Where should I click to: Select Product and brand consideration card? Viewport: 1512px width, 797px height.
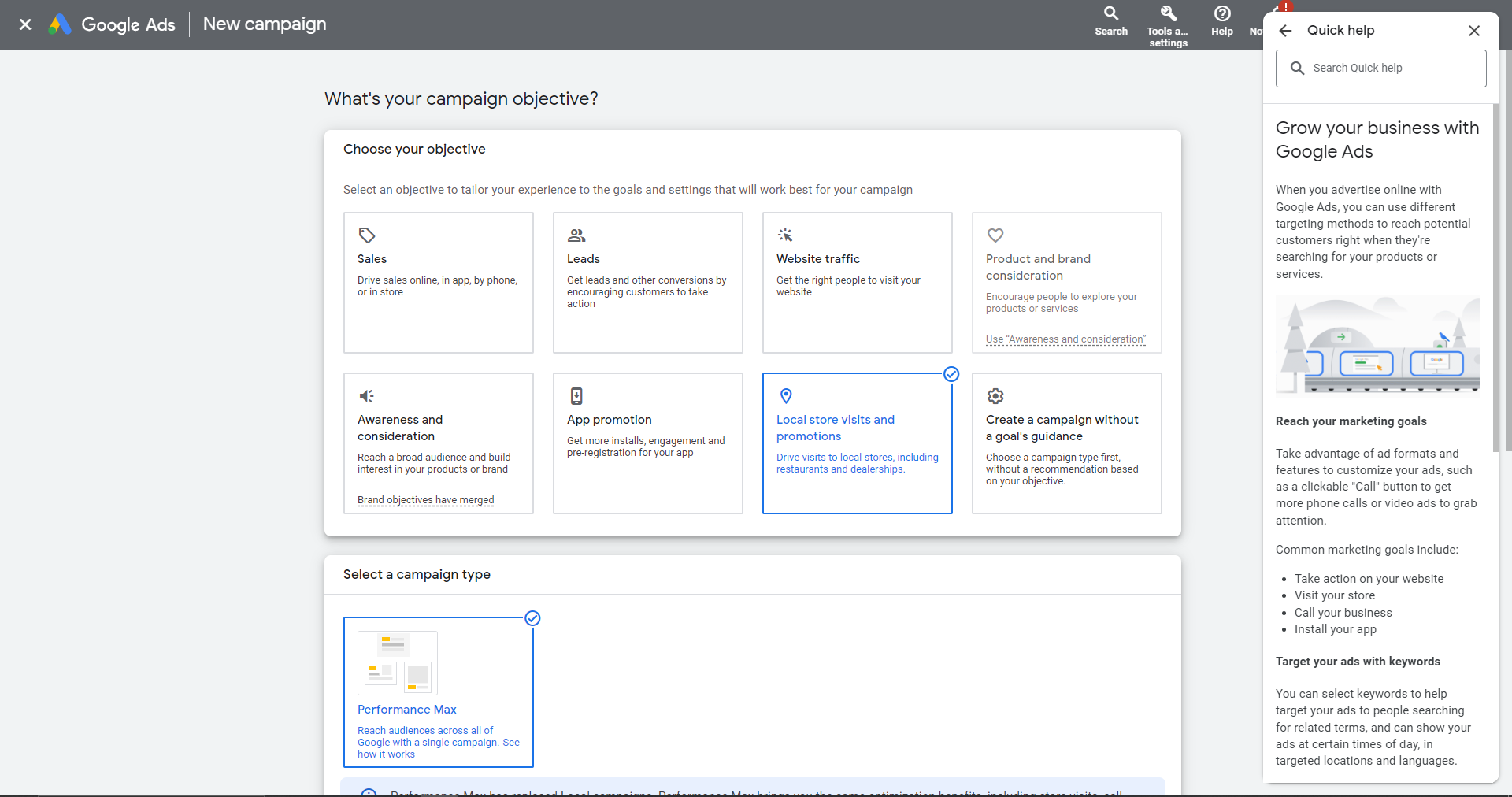click(1067, 283)
